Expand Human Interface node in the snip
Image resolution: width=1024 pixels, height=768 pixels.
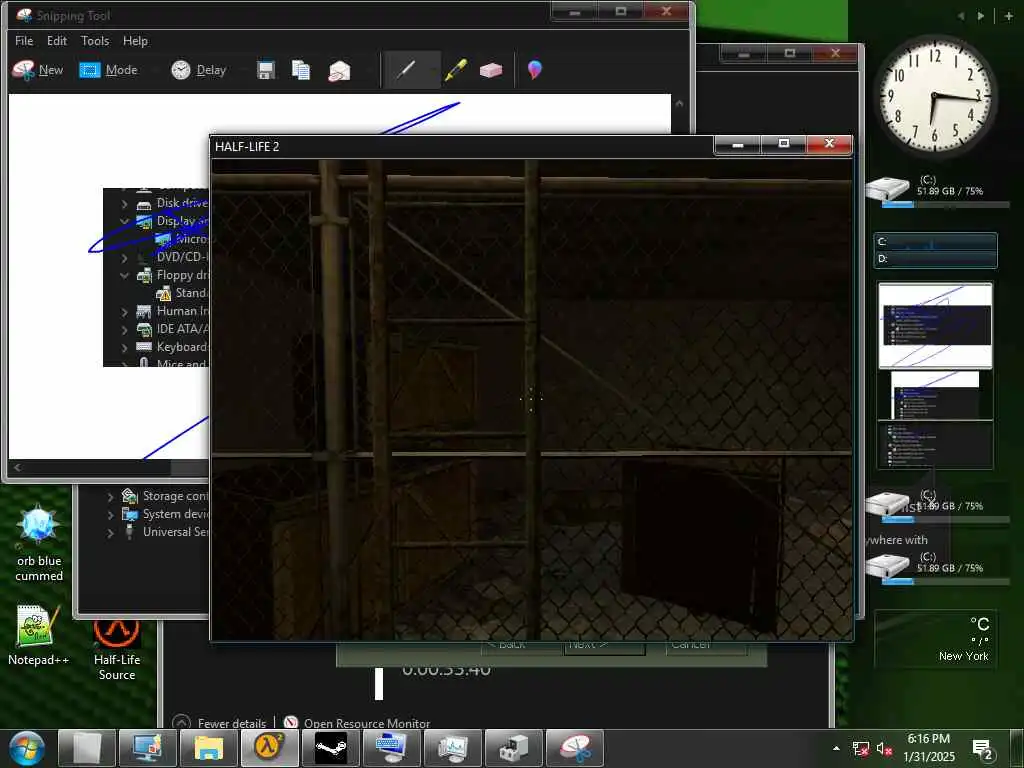[x=125, y=312]
